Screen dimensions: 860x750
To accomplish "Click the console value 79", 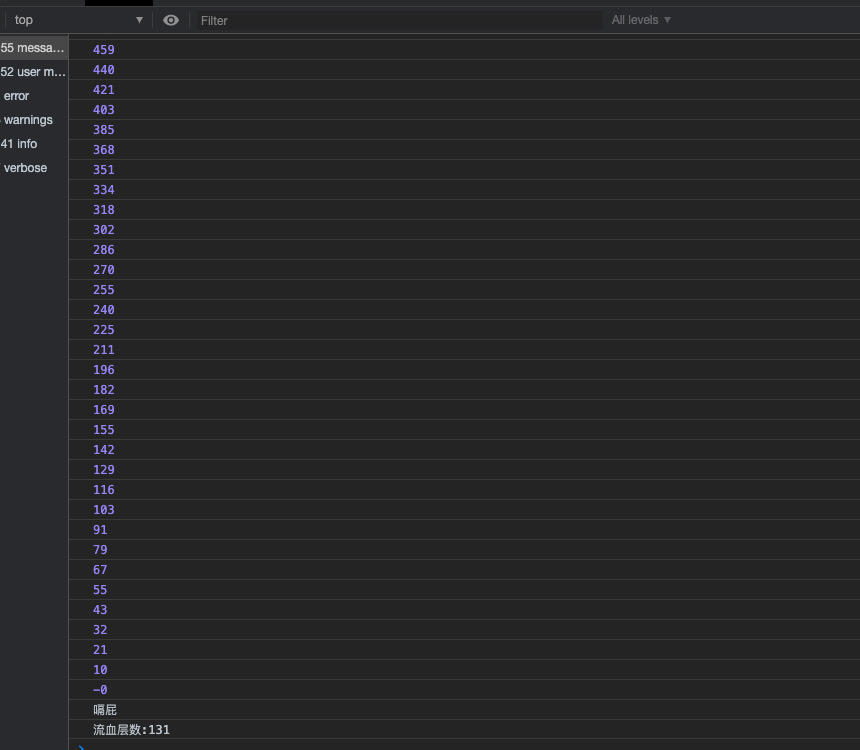I will pos(100,550).
